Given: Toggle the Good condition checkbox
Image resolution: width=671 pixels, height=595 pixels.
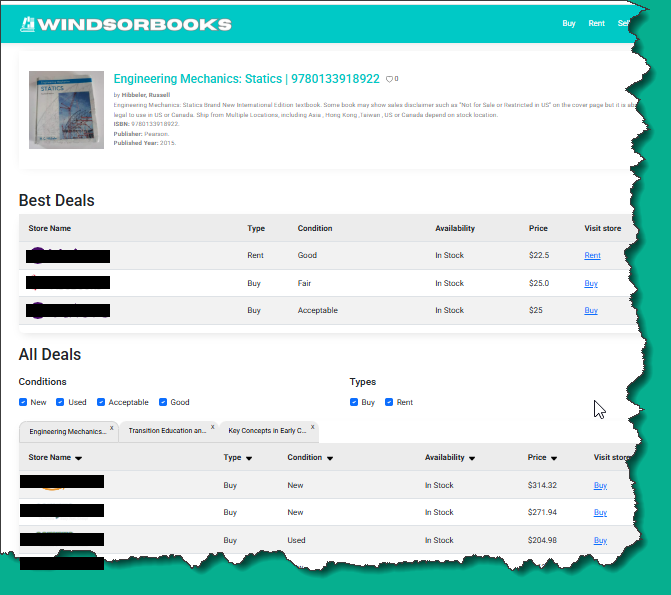Looking at the screenshot, I should click(163, 402).
